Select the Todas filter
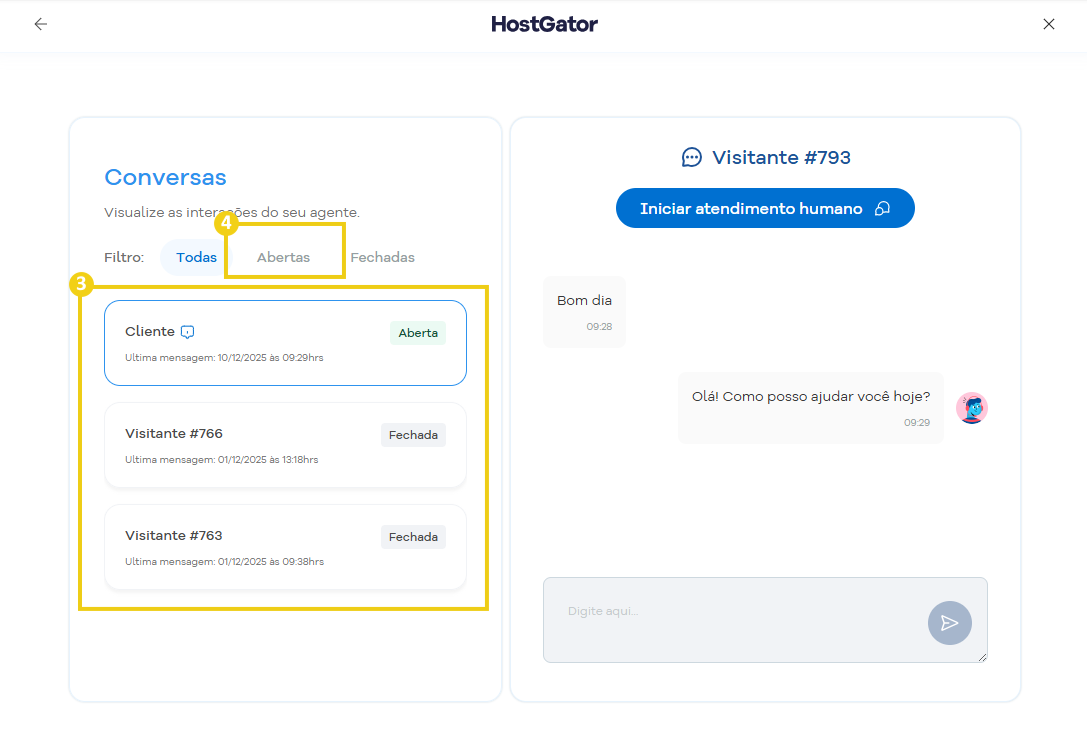This screenshot has height=741, width=1087. tap(196, 257)
